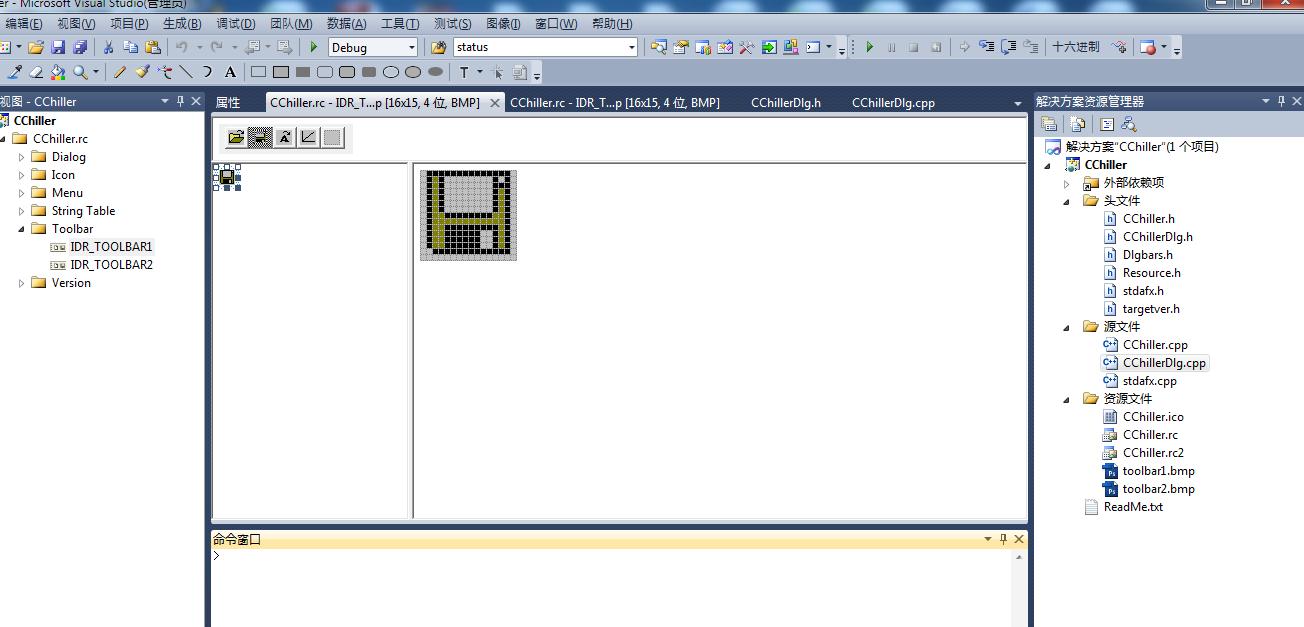Expand 外部依赖项 node
The image size is (1304, 627).
tap(1066, 183)
